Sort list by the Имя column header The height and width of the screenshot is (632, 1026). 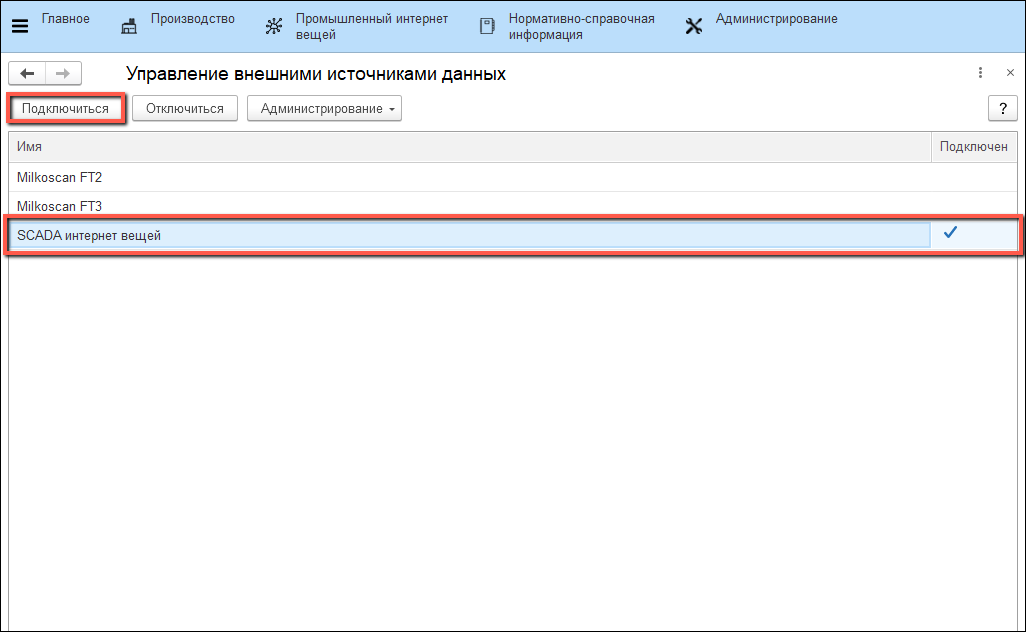pyautogui.click(x=470, y=147)
